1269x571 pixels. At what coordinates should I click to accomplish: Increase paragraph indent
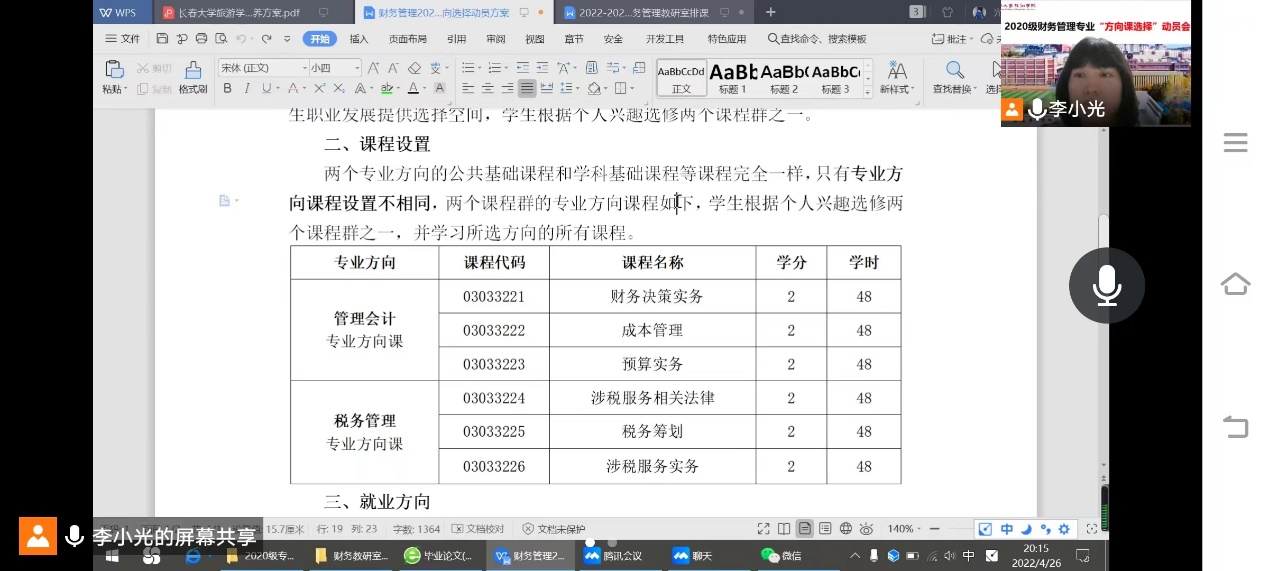click(x=542, y=68)
